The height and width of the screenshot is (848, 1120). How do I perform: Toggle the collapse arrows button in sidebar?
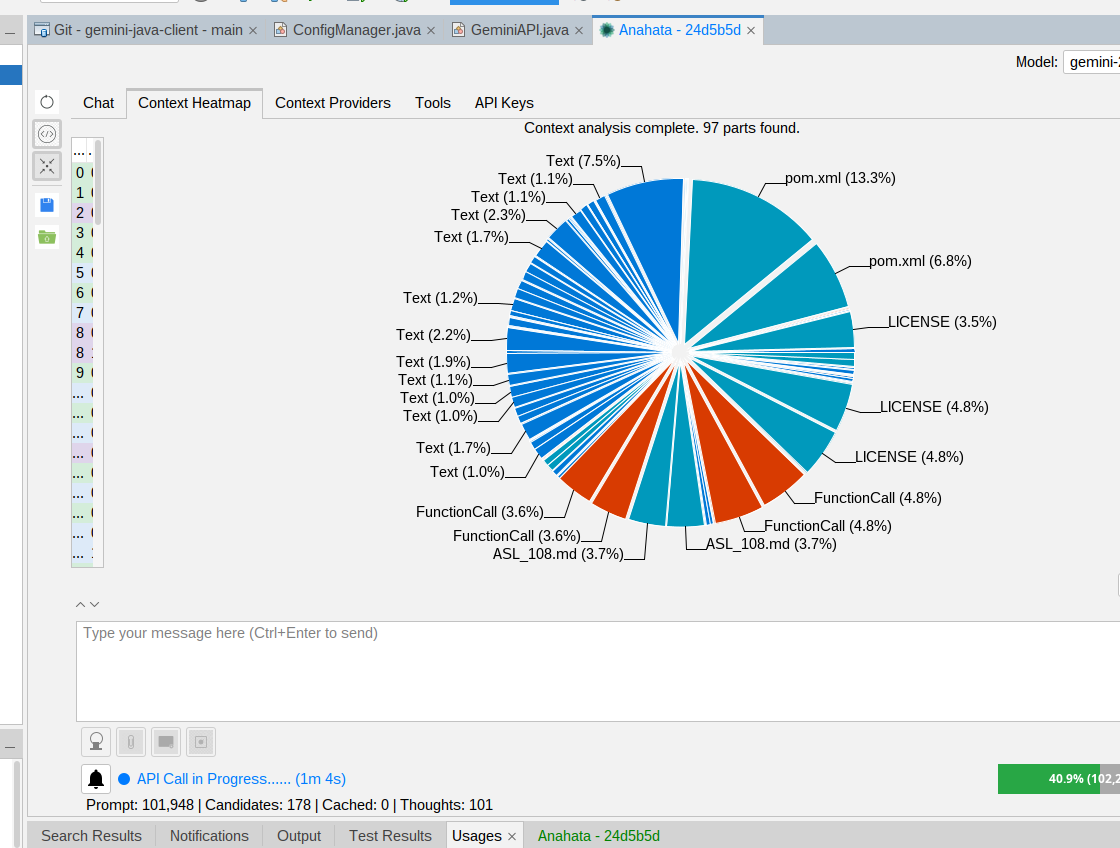(47, 166)
